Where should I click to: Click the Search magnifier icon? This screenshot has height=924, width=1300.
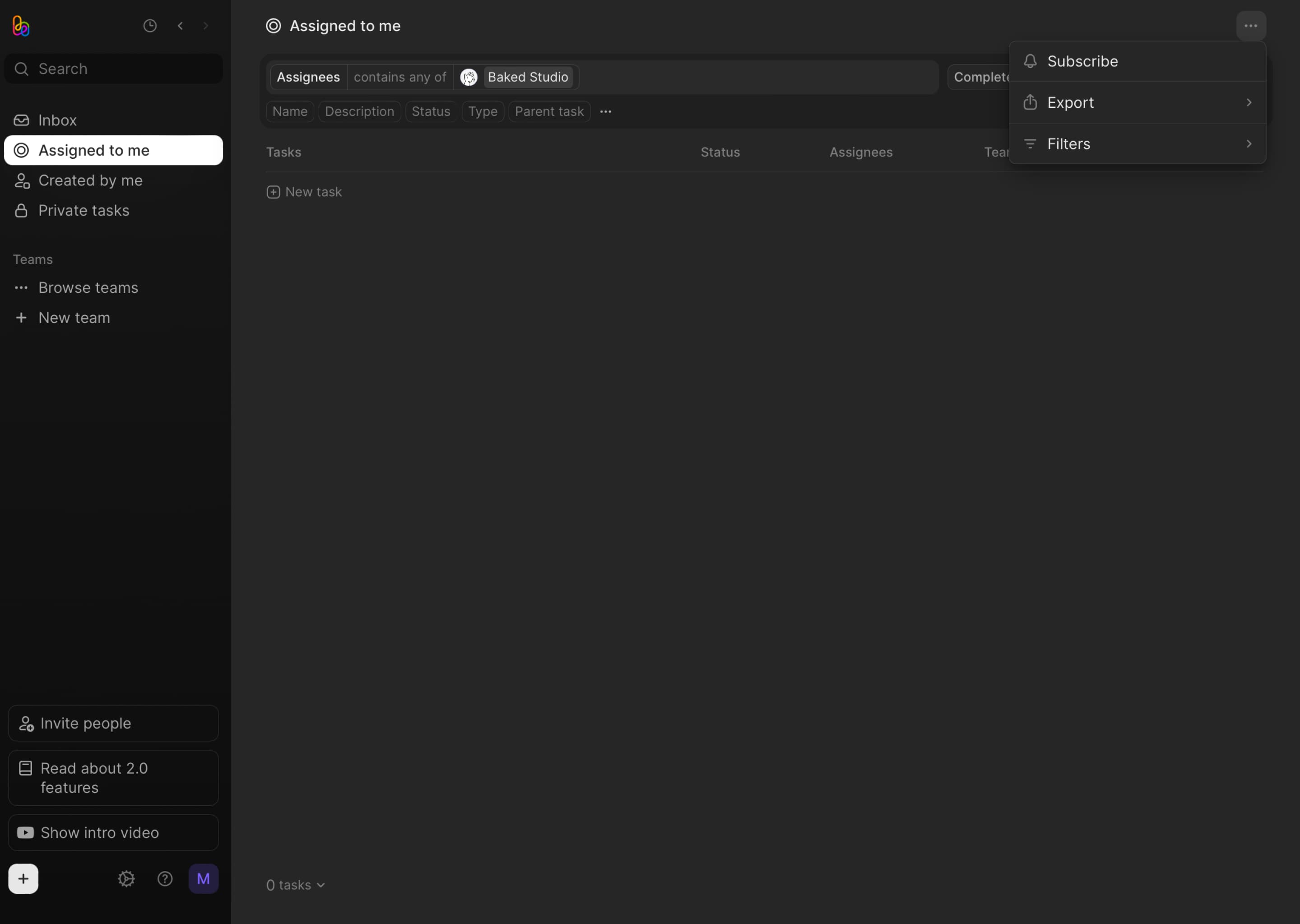click(22, 69)
